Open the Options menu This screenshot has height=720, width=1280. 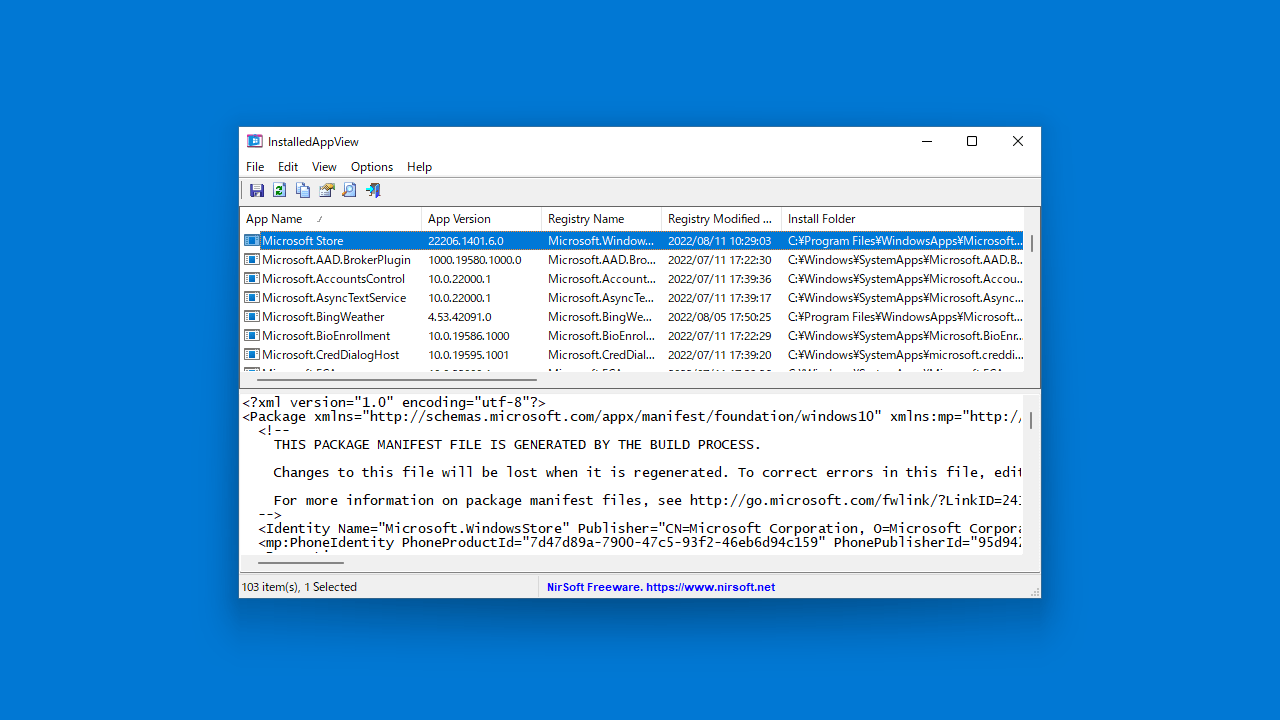click(x=372, y=167)
